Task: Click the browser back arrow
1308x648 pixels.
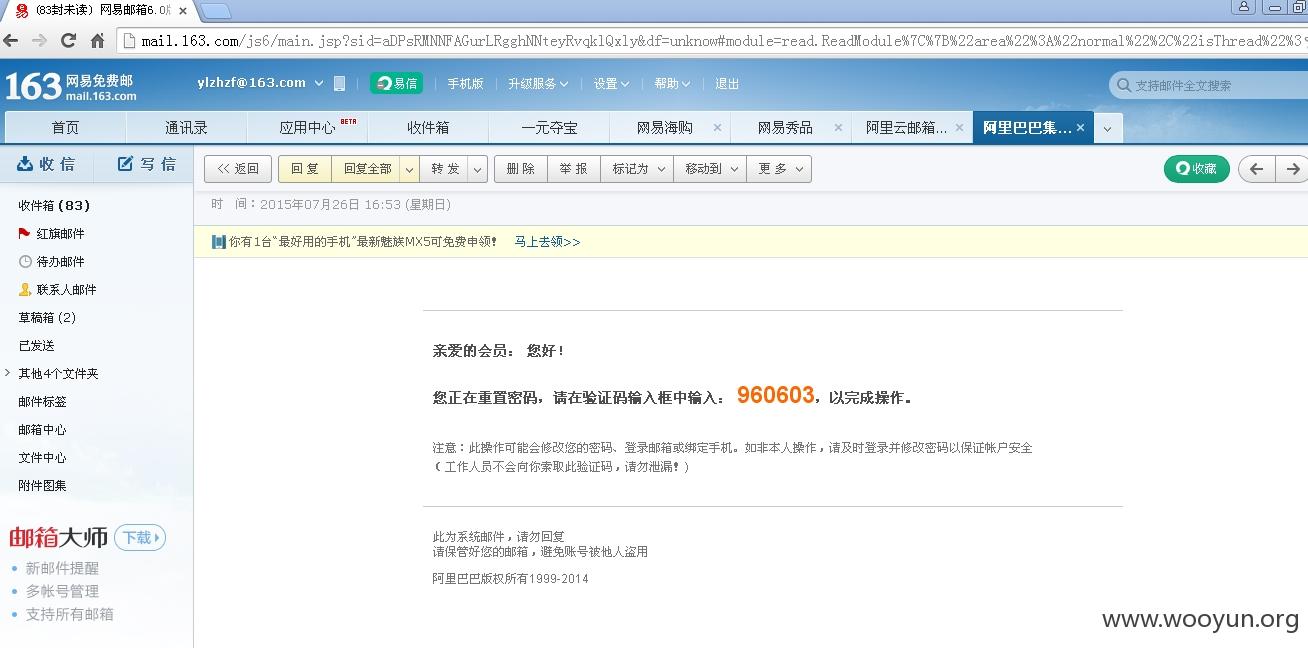Action: (11, 41)
